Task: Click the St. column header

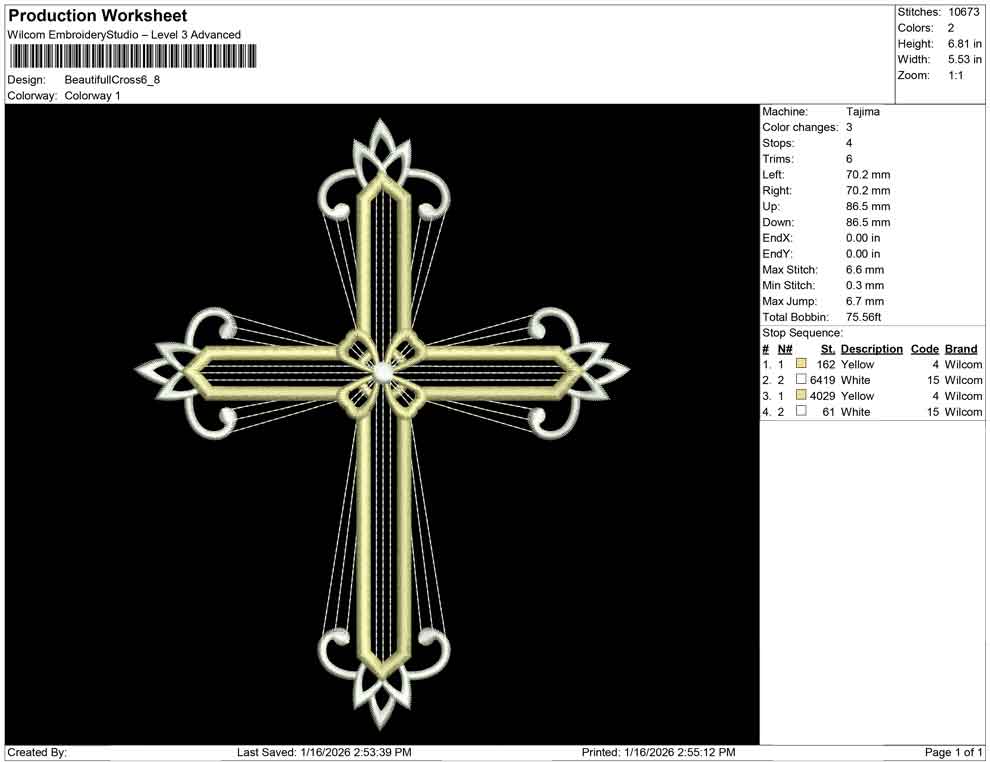Action: (x=826, y=348)
